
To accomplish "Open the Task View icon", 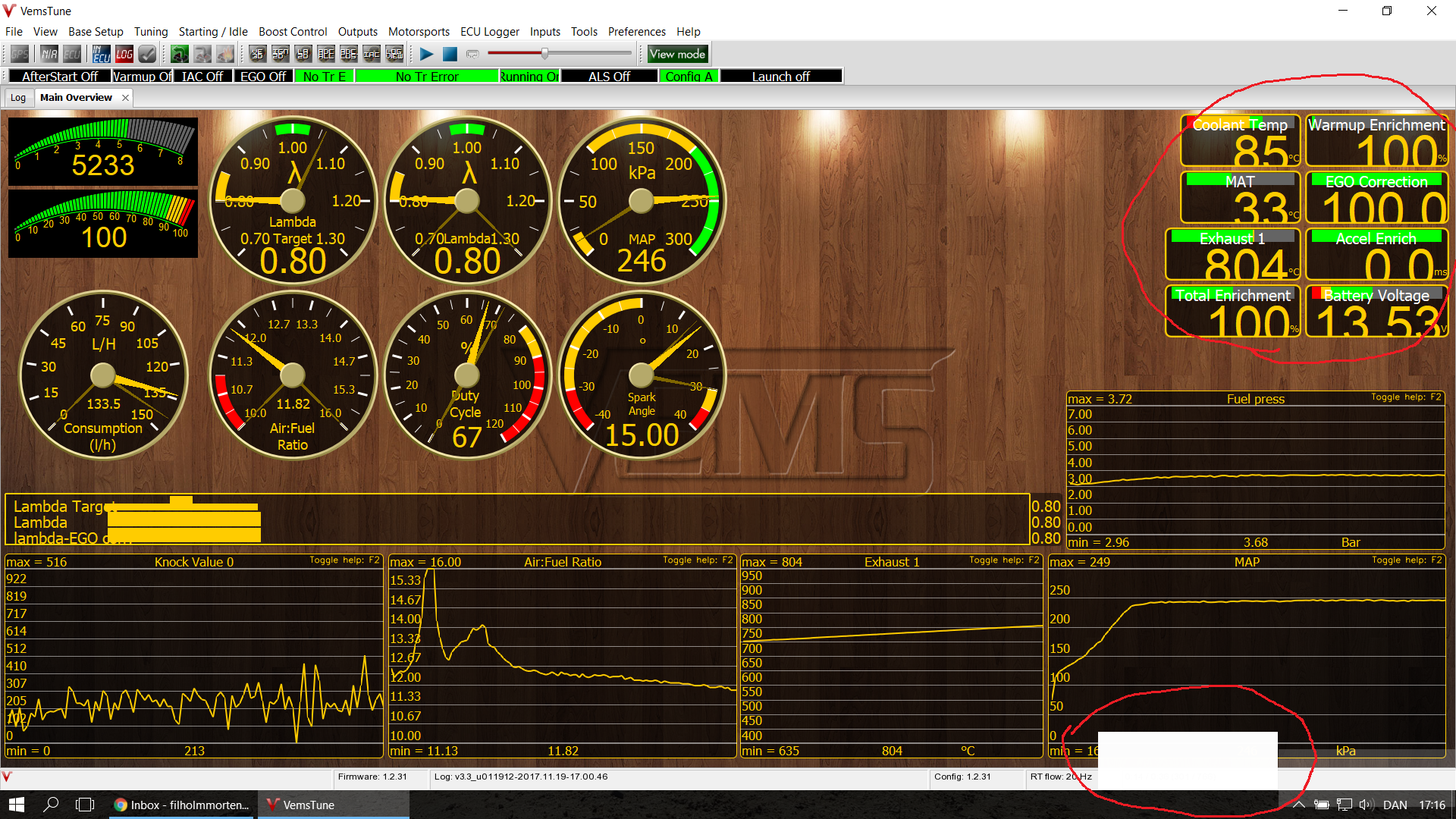I will [x=85, y=805].
